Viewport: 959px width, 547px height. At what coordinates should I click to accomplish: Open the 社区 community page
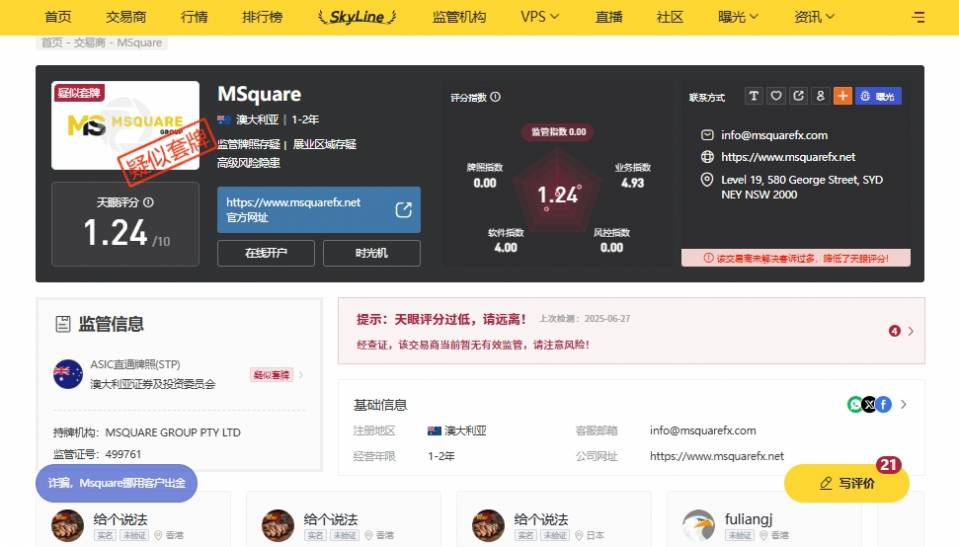tap(669, 17)
